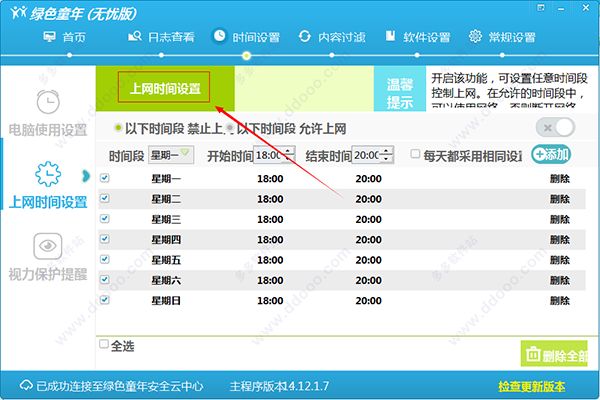Delete the 星期二 time entry

pyautogui.click(x=560, y=199)
